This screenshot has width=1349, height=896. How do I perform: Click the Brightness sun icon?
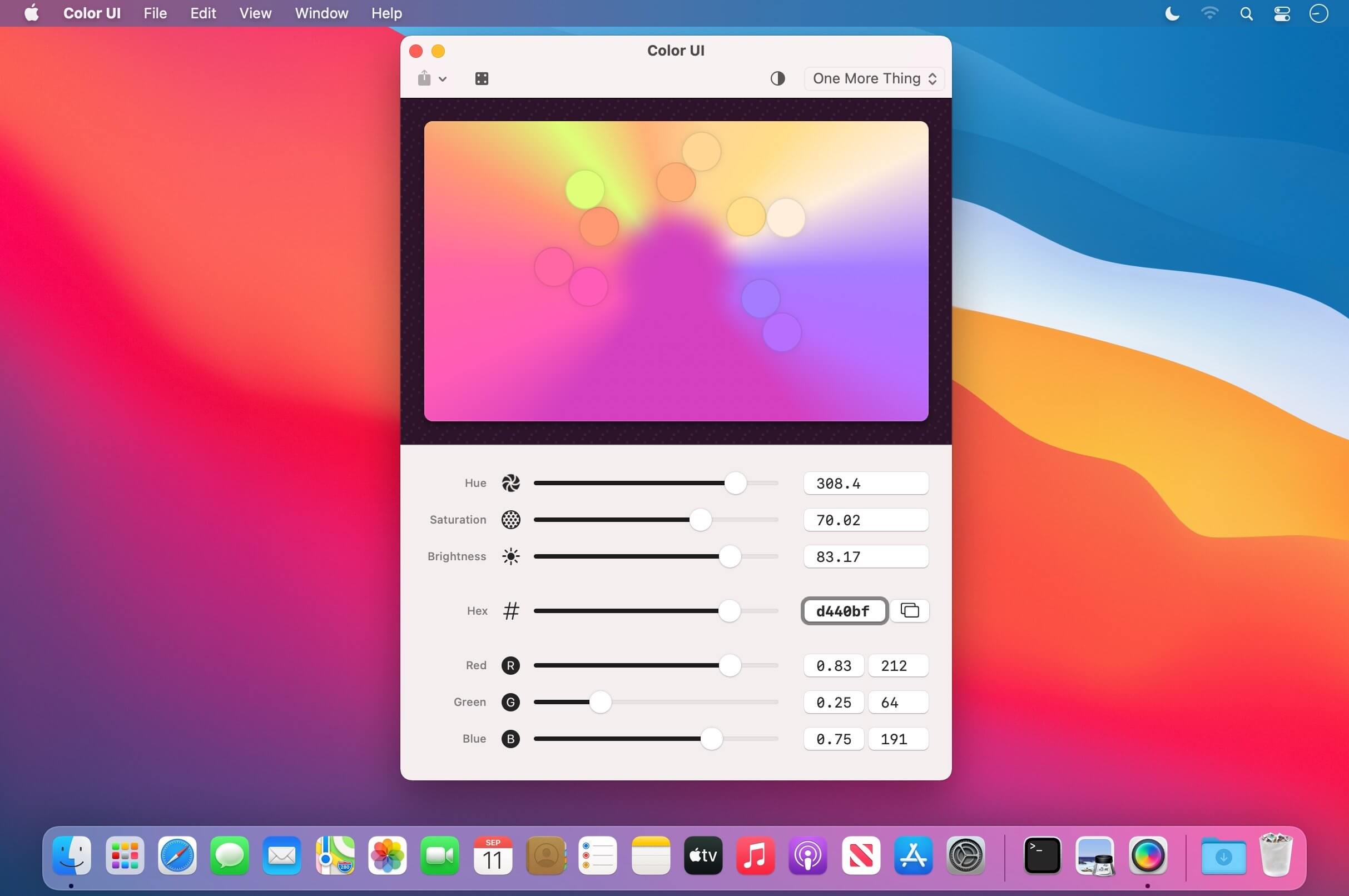coord(510,556)
